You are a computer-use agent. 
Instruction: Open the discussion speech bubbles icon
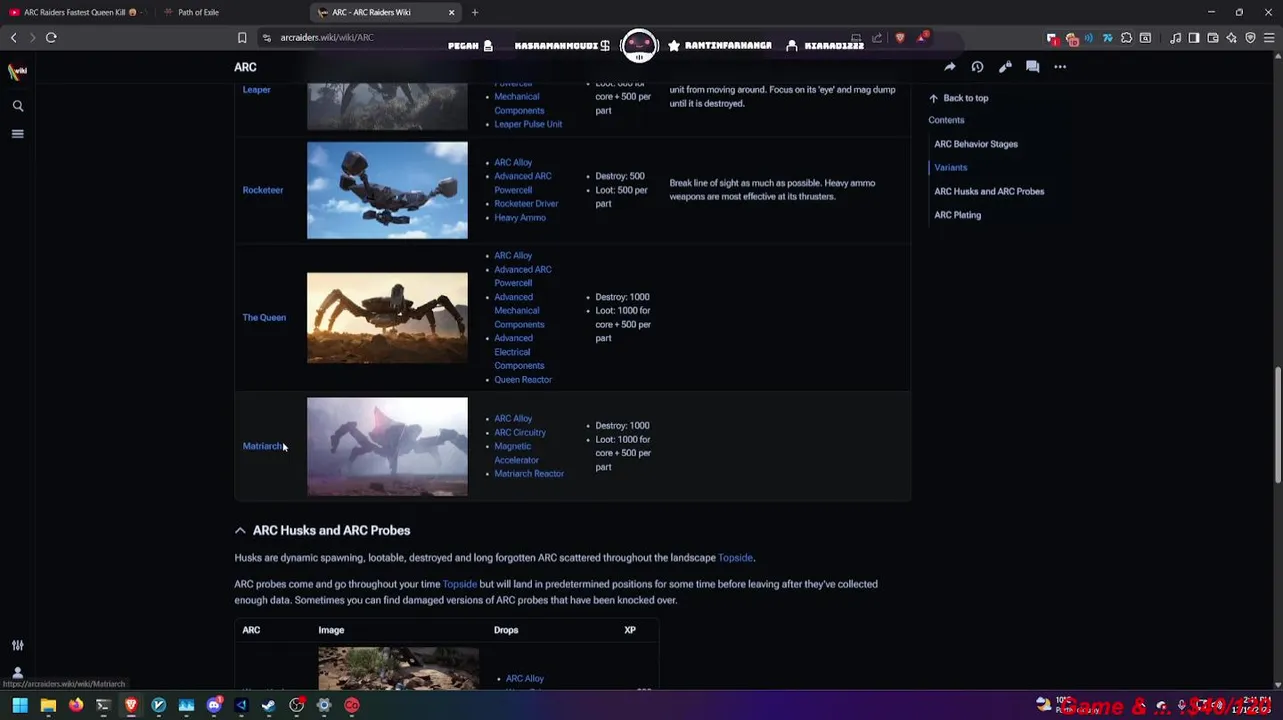(x=1032, y=67)
